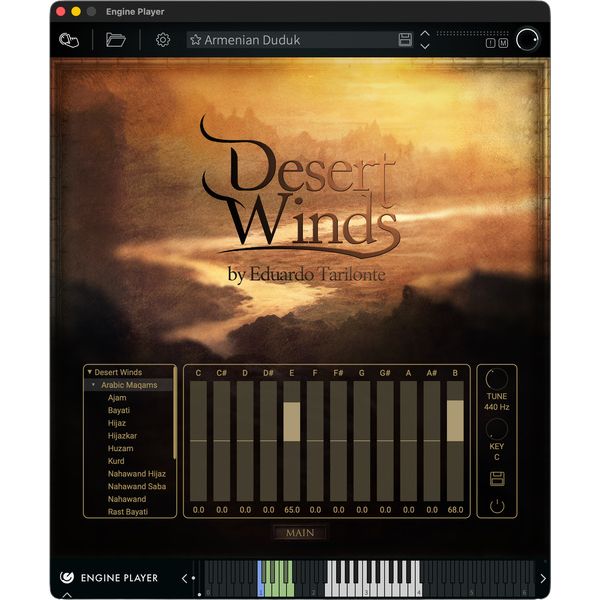This screenshot has height=600, width=600.
Task: Toggle the microtuning power button
Action: click(497, 506)
